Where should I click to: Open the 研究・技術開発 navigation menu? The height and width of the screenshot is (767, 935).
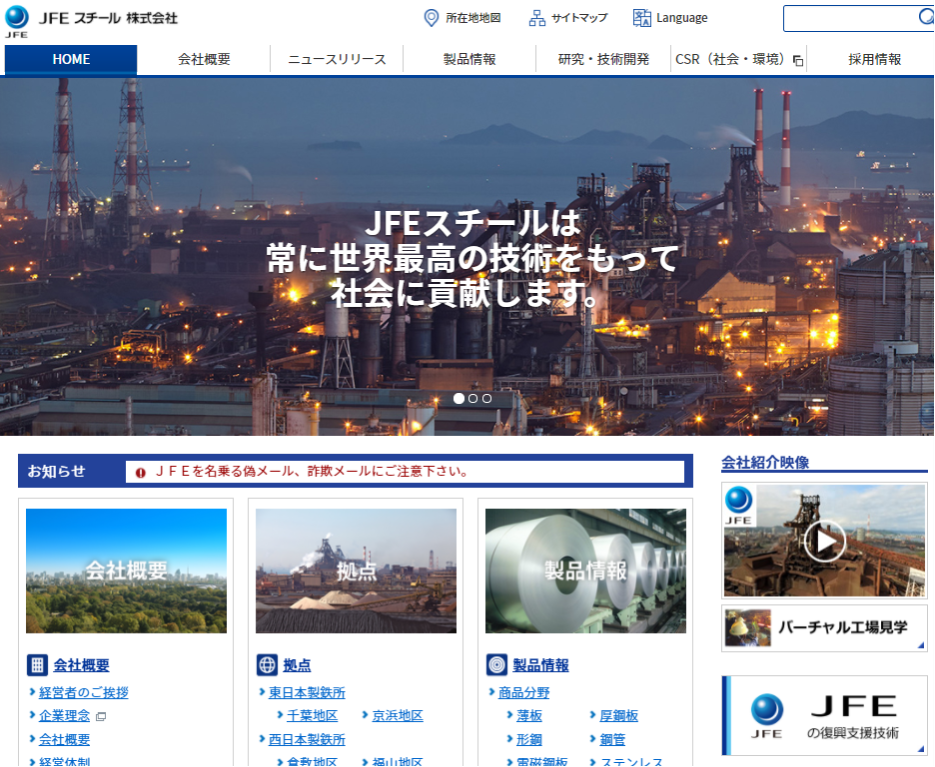[603, 59]
